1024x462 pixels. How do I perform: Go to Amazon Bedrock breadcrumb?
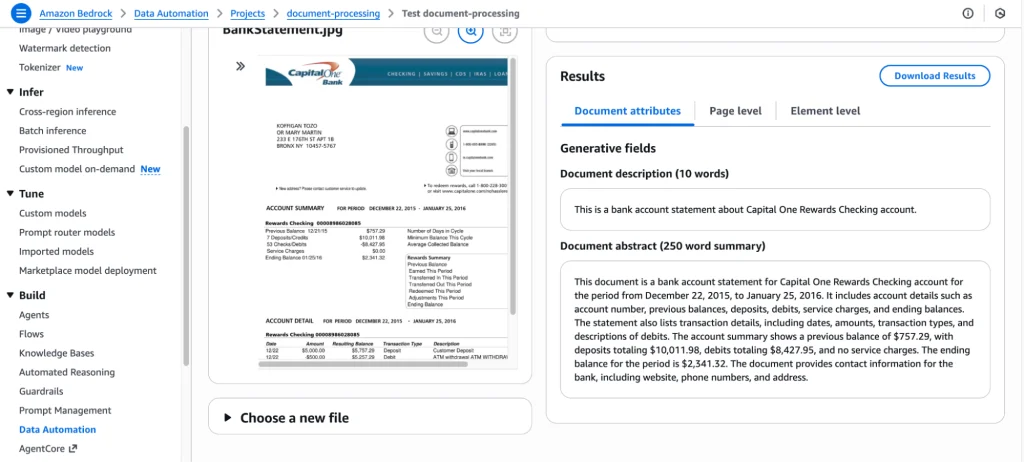(78, 13)
